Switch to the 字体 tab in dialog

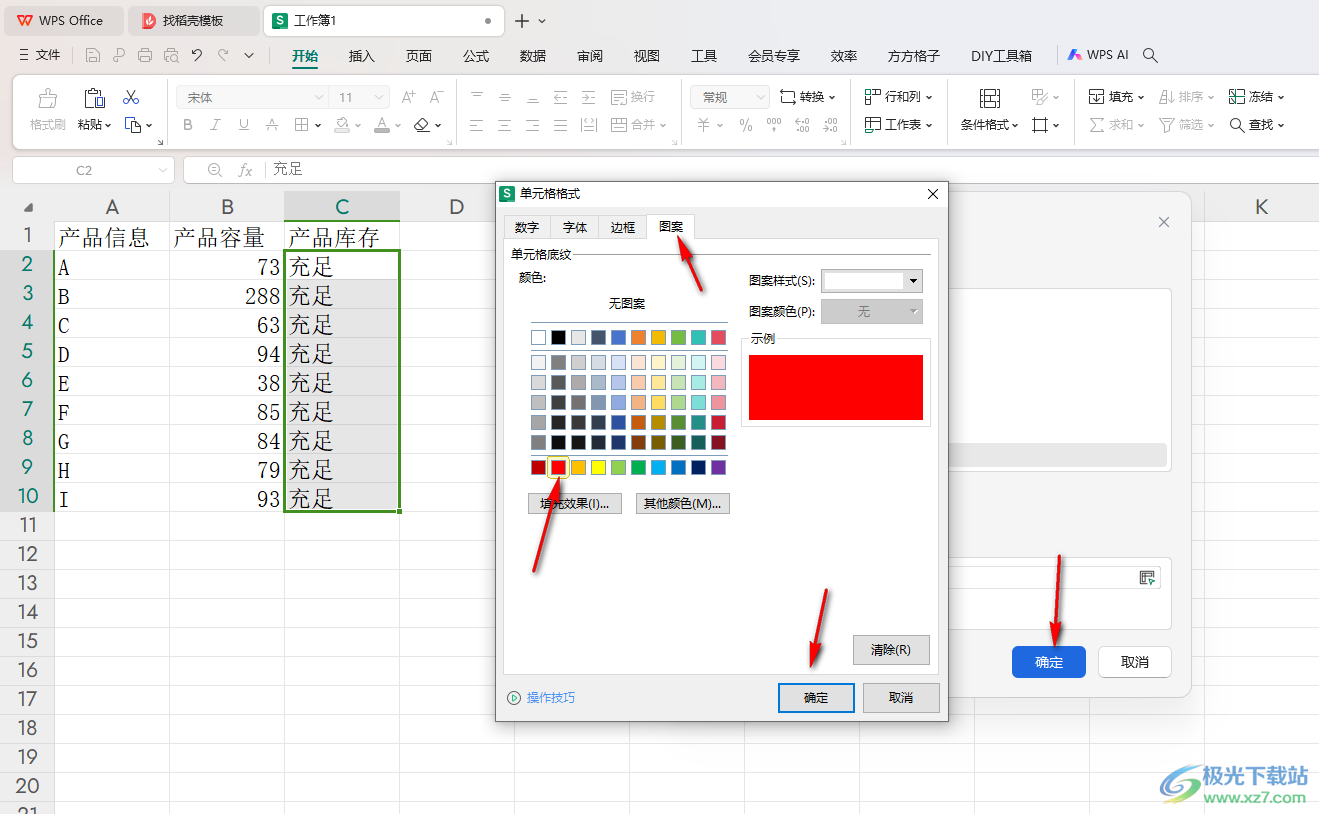click(x=575, y=227)
